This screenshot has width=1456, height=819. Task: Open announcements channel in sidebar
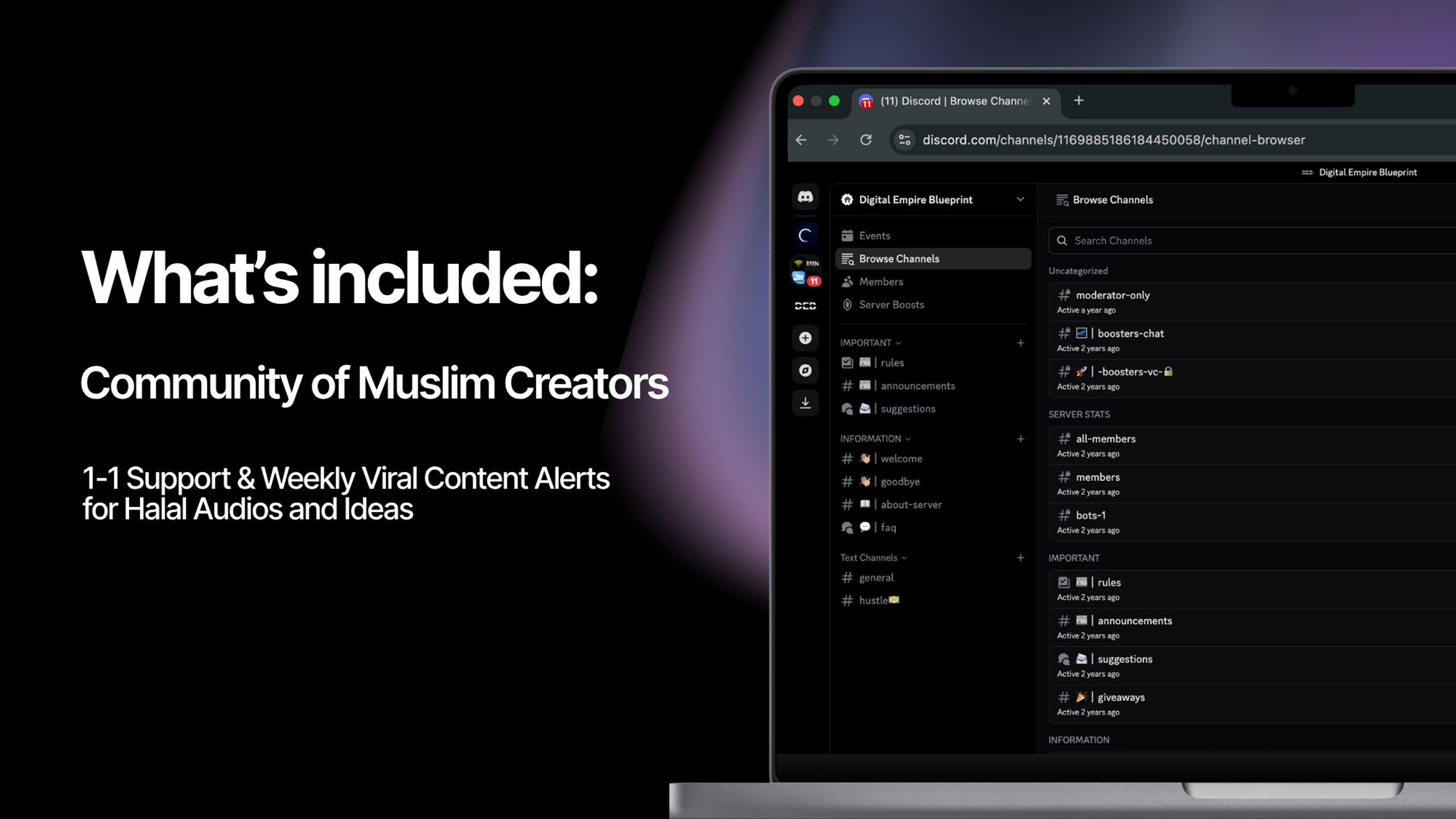[x=933, y=386]
